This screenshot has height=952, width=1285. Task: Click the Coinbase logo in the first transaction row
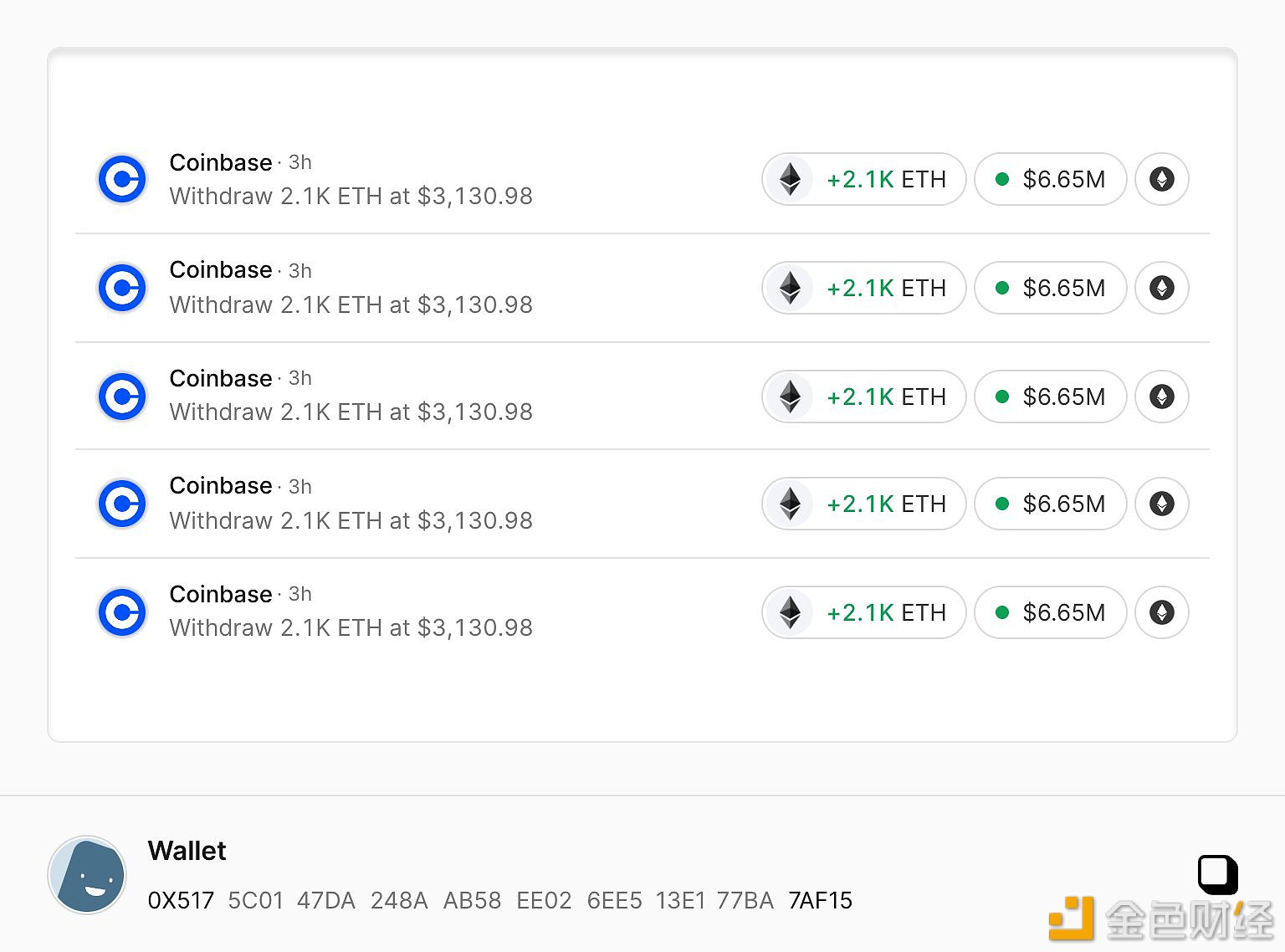click(122, 179)
